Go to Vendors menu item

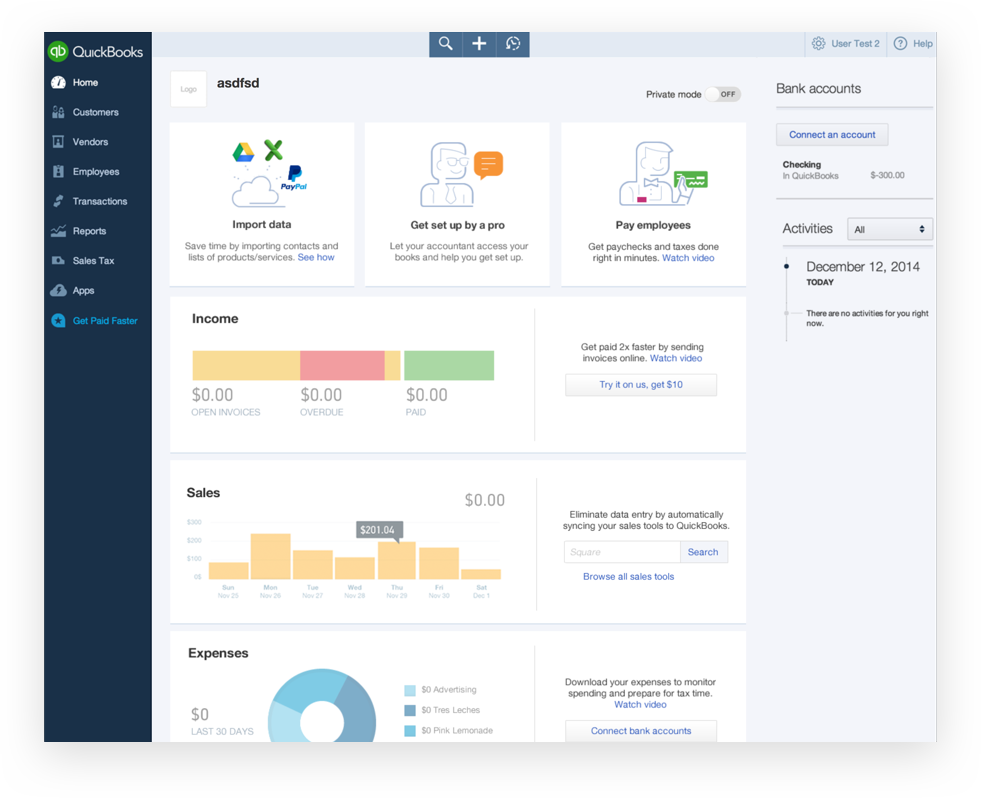point(90,142)
